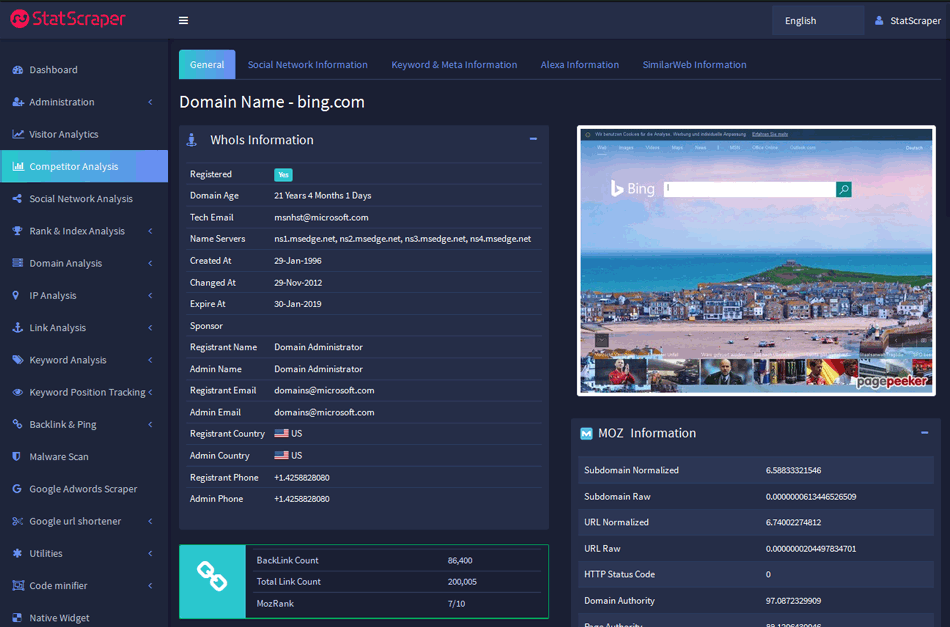The image size is (950, 627).
Task: Toggle the hamburger sidebar menu
Action: tap(183, 21)
